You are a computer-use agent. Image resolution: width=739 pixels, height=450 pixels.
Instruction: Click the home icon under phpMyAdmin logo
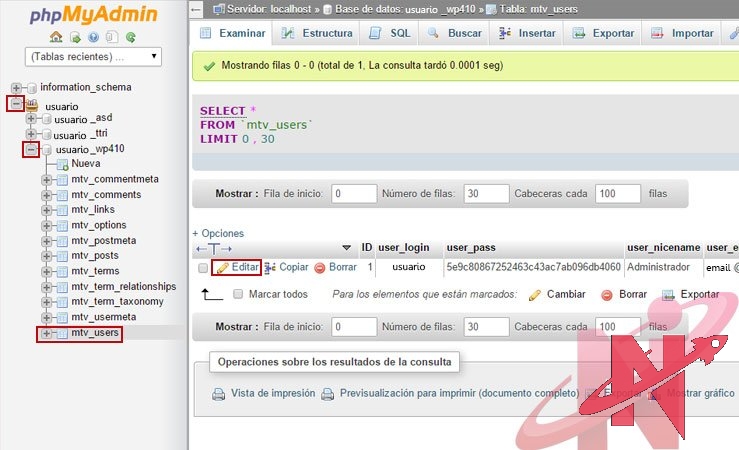56,37
